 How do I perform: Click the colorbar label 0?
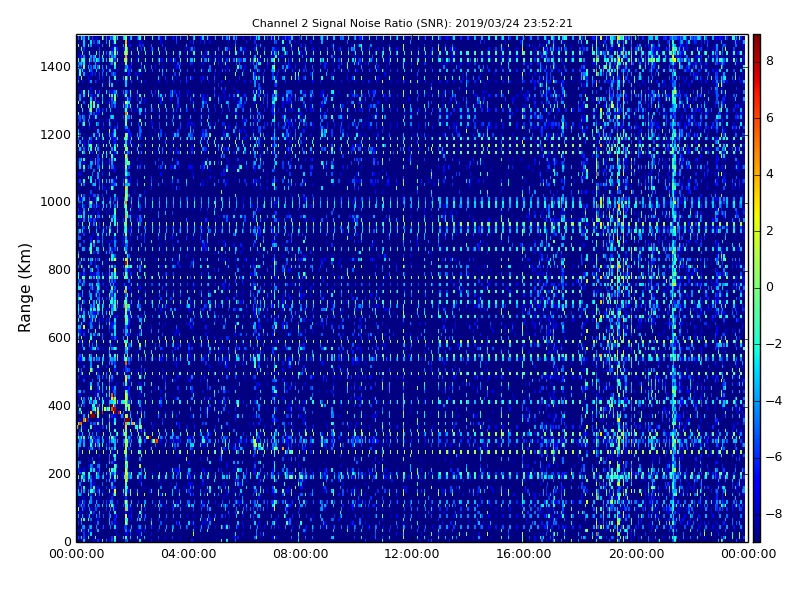coord(770,287)
